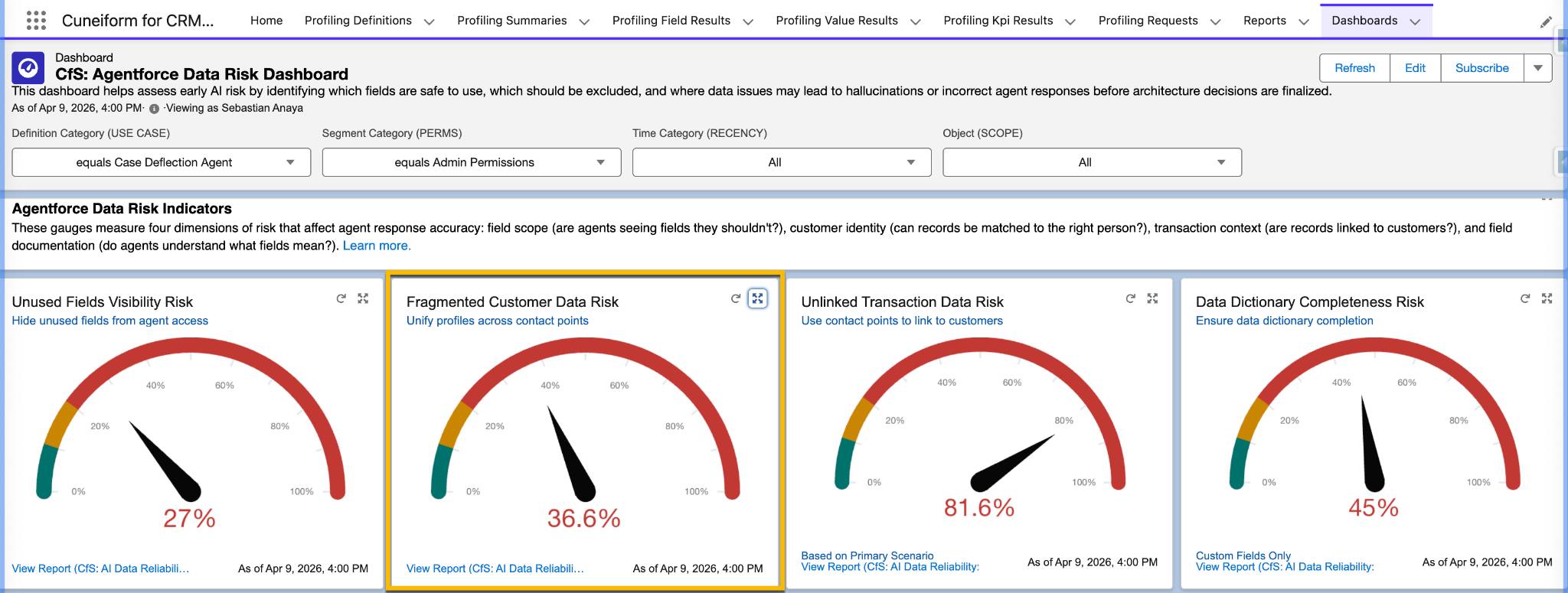Click the Edit dashboard button

coord(1415,68)
